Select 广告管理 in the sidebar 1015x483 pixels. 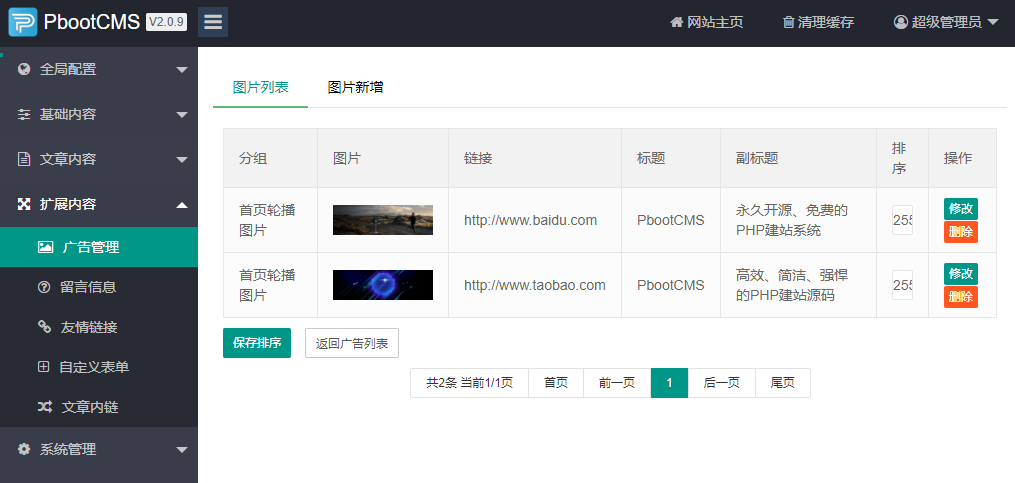click(x=99, y=247)
